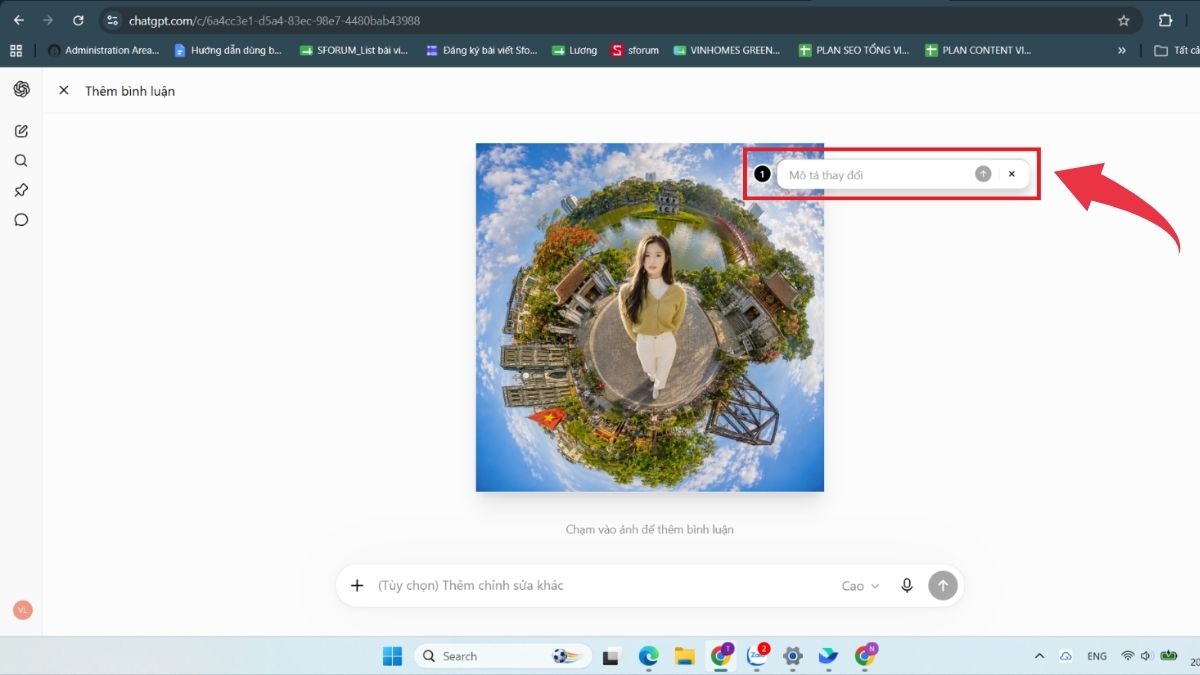1200x675 pixels.
Task: Dismiss the comment box with its X
Action: pos(1011,174)
